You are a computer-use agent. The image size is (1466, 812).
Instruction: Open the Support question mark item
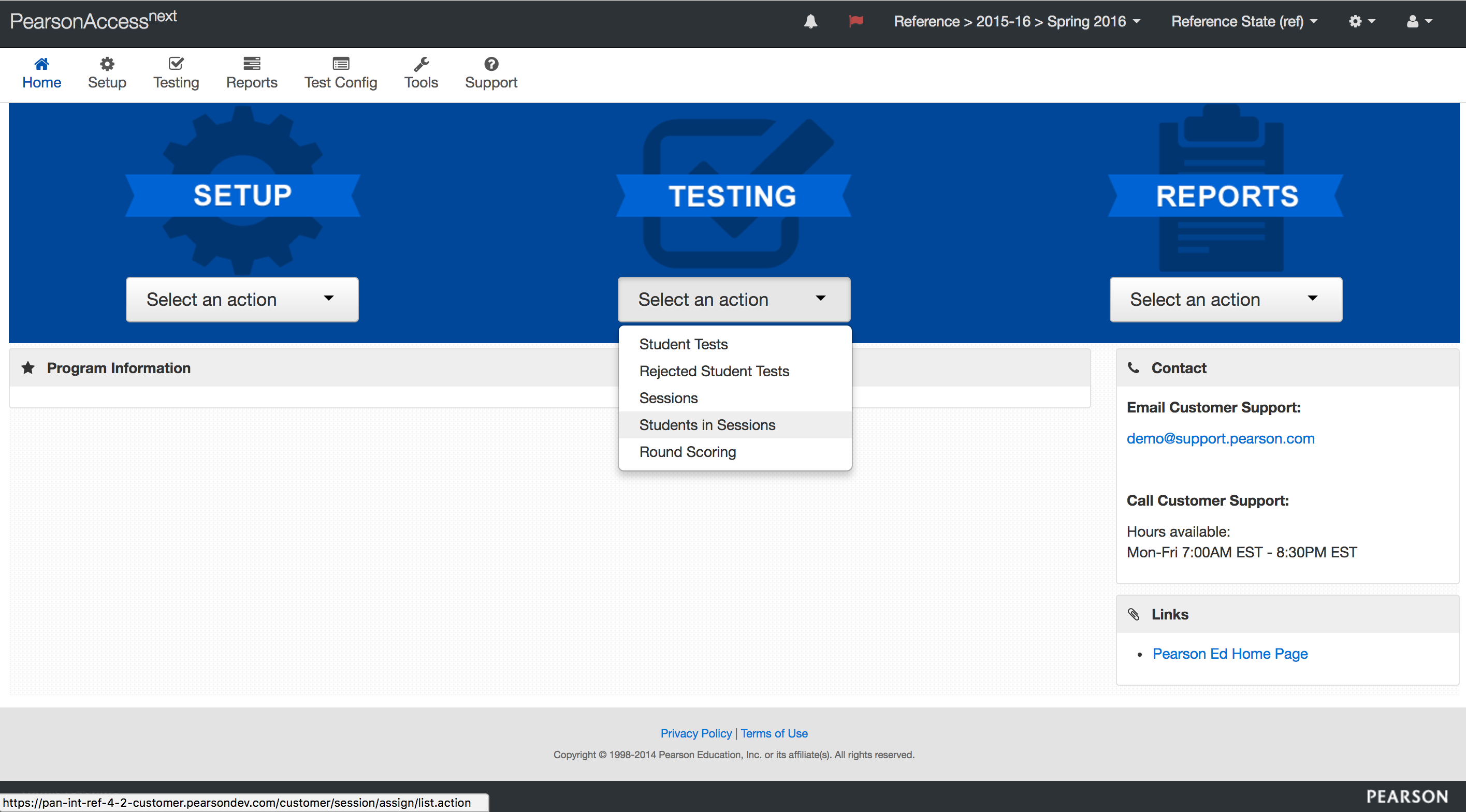click(490, 73)
